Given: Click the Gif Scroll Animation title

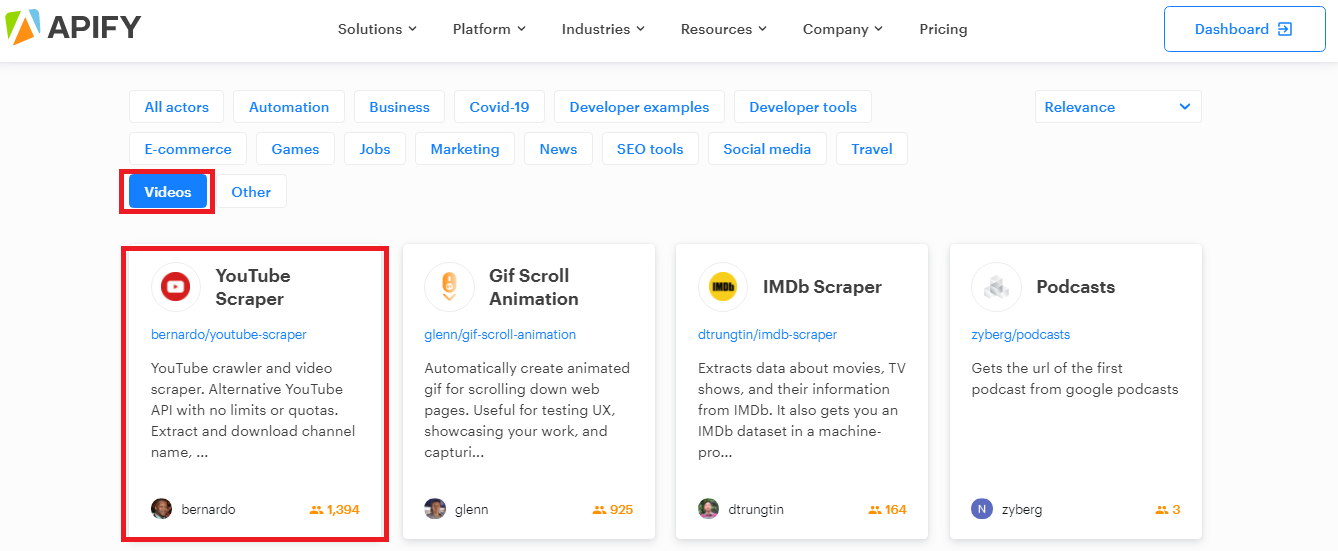Looking at the screenshot, I should (x=534, y=287).
